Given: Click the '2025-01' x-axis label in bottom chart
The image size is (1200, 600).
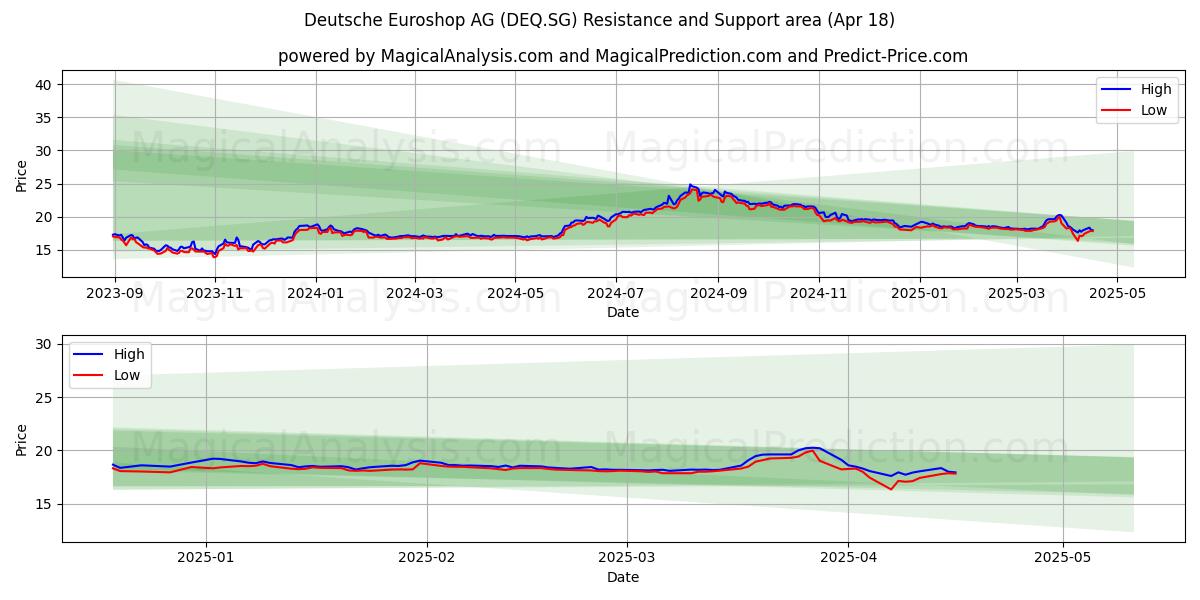Looking at the screenshot, I should click(206, 559).
